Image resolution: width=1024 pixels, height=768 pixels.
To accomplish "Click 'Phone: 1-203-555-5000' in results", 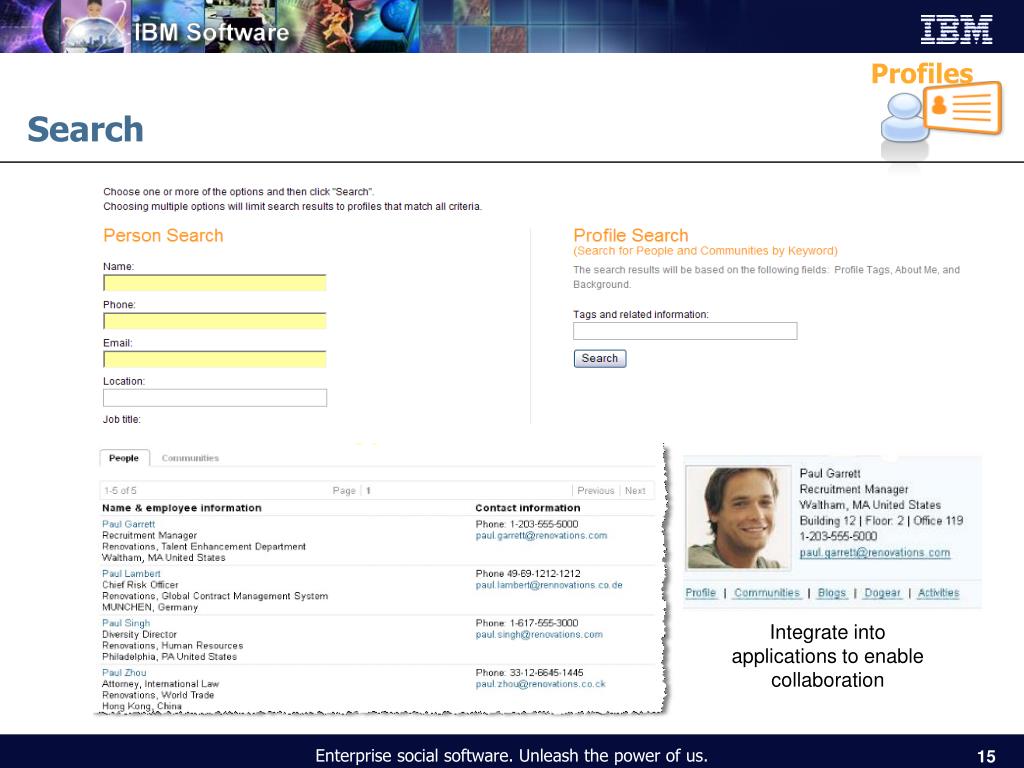I will (x=527, y=524).
